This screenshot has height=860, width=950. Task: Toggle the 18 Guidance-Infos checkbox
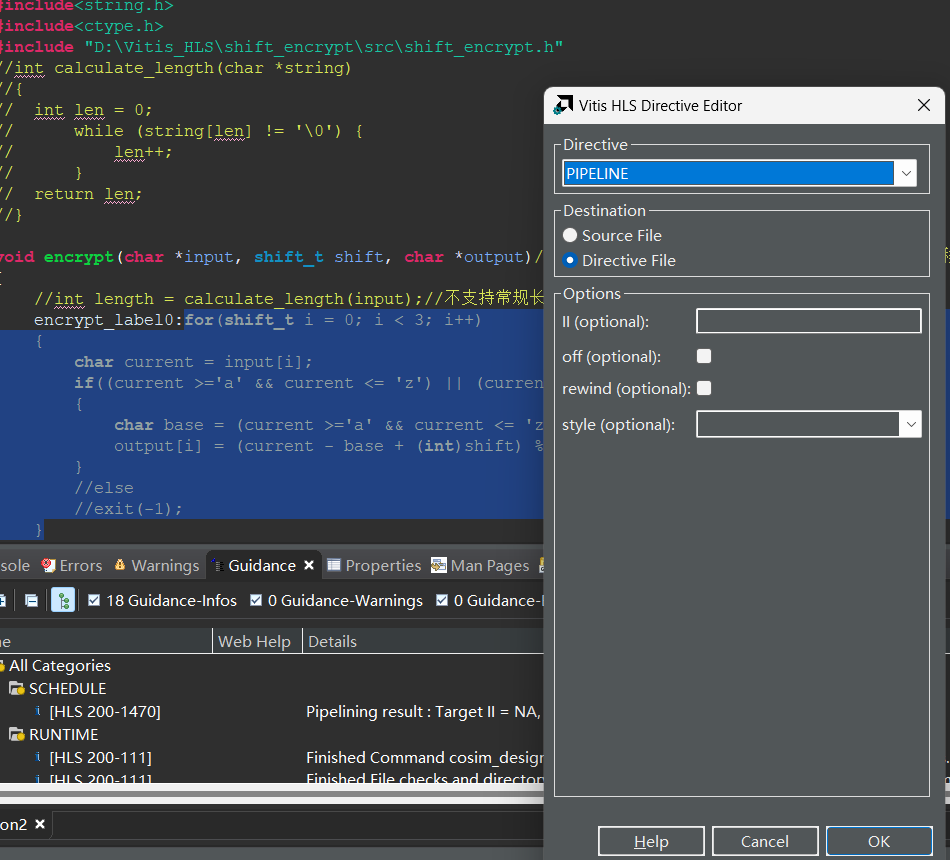pyautogui.click(x=94, y=600)
